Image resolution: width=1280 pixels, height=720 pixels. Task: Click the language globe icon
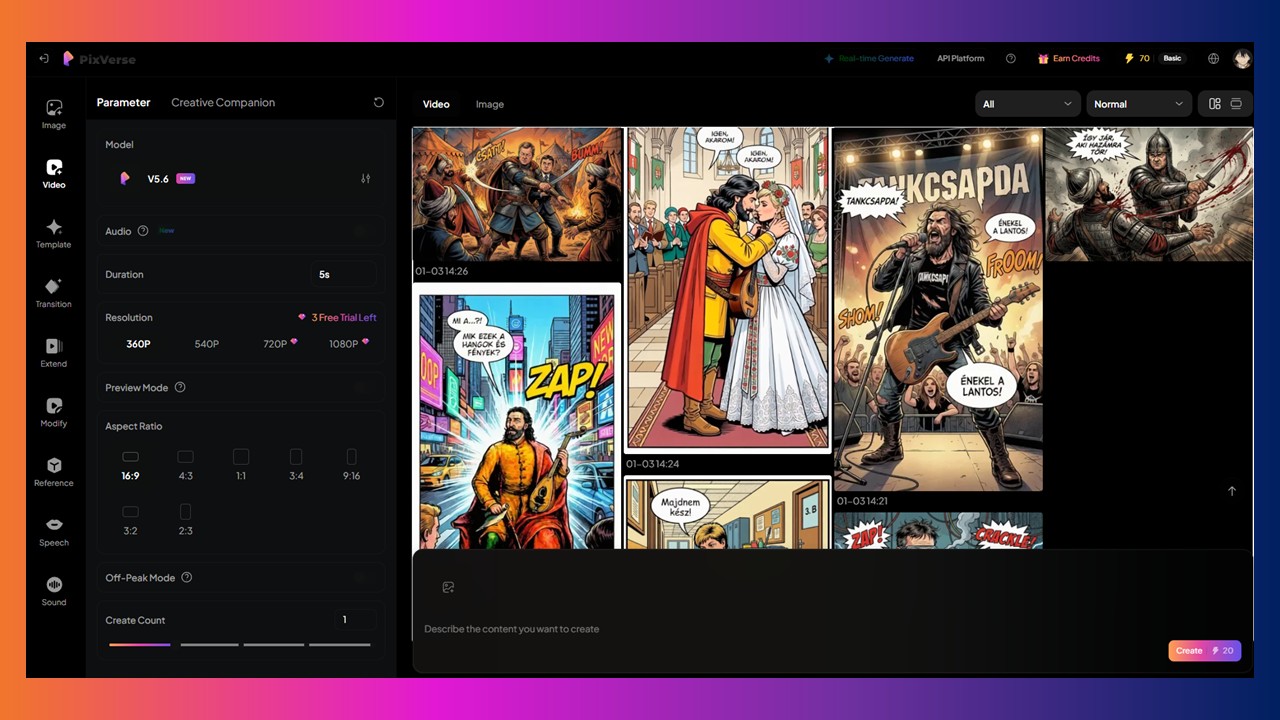(x=1213, y=59)
